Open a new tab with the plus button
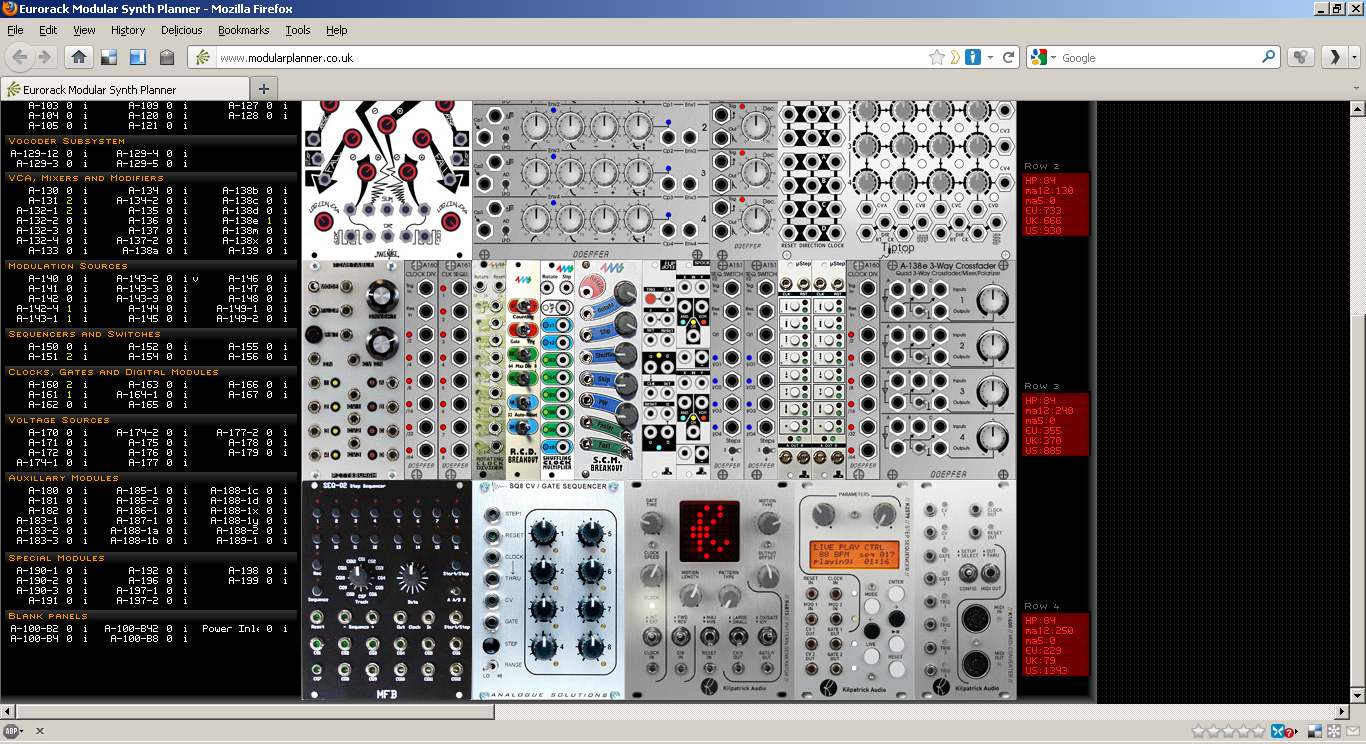 [264, 88]
